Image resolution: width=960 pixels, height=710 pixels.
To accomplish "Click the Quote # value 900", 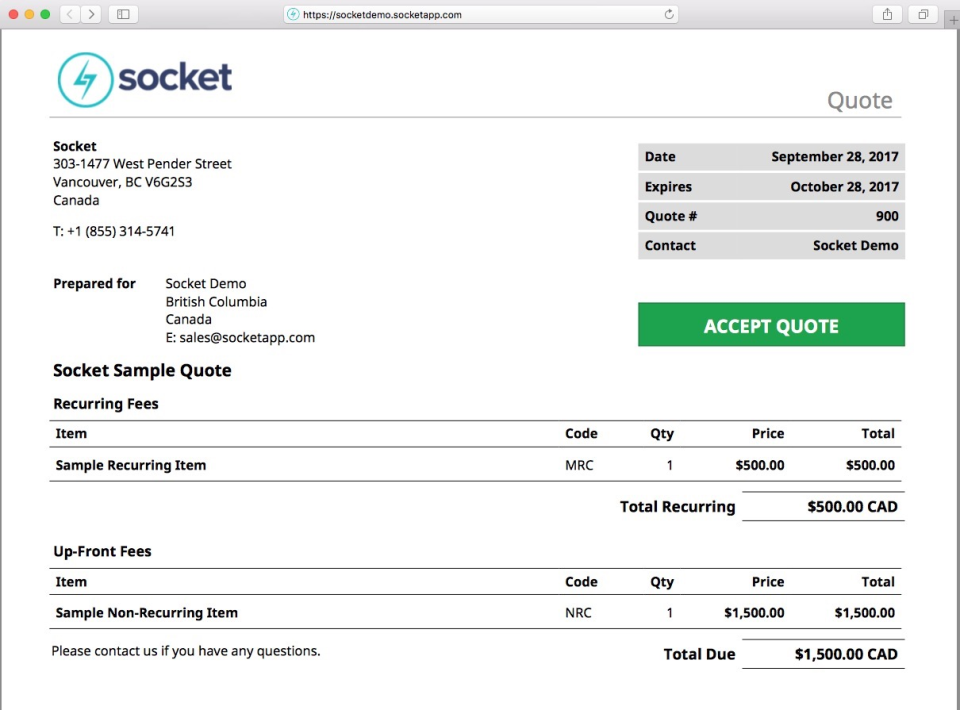I will click(x=886, y=216).
